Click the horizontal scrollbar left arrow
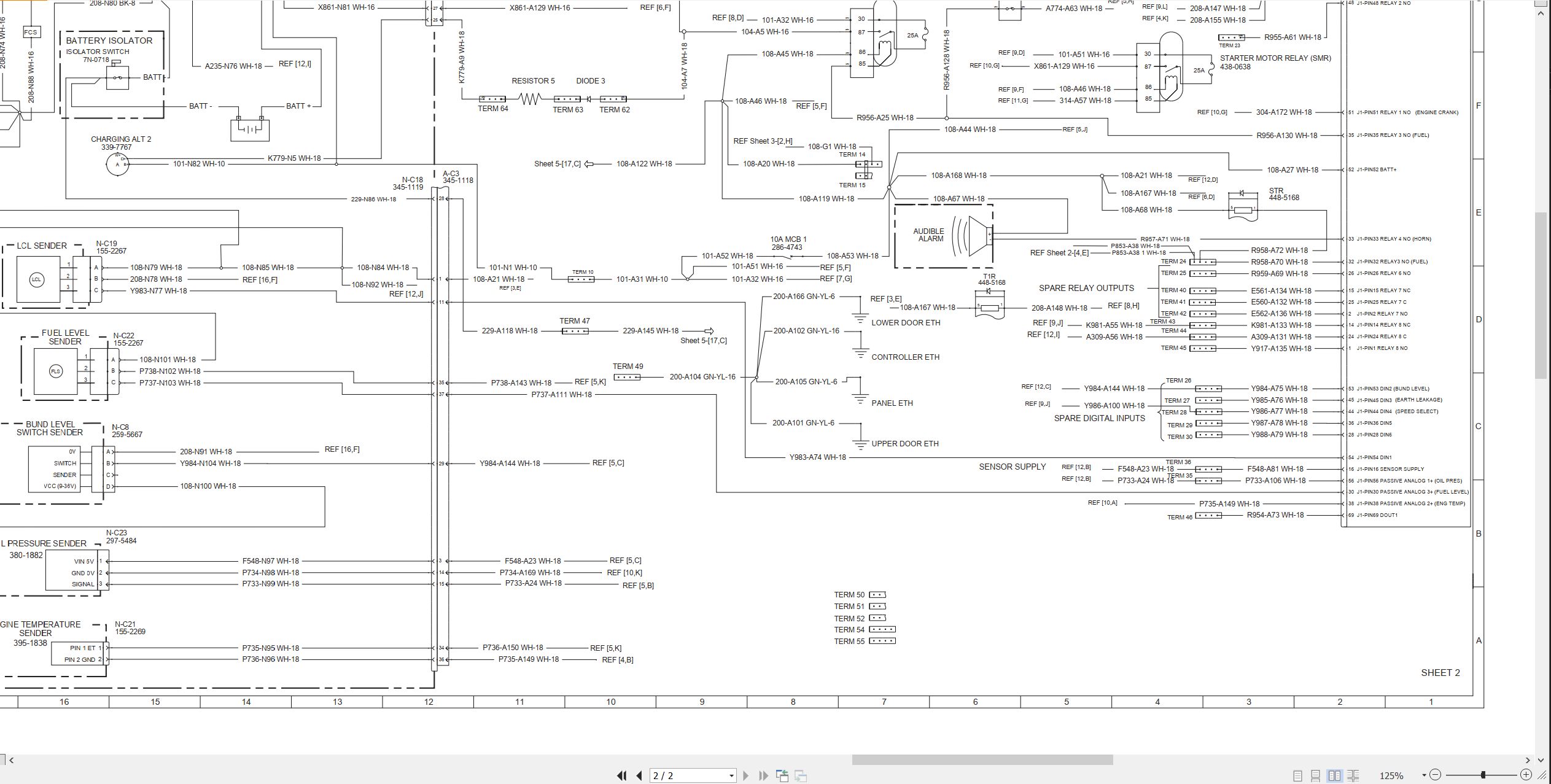 point(11,760)
